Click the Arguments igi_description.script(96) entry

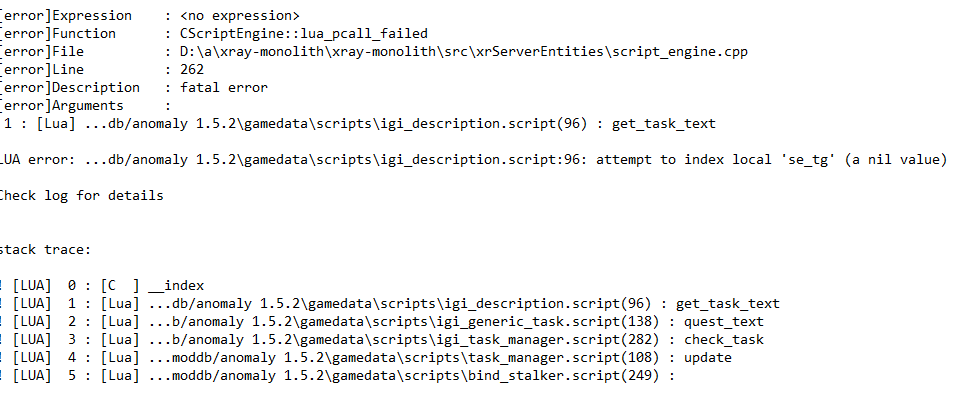click(x=359, y=124)
